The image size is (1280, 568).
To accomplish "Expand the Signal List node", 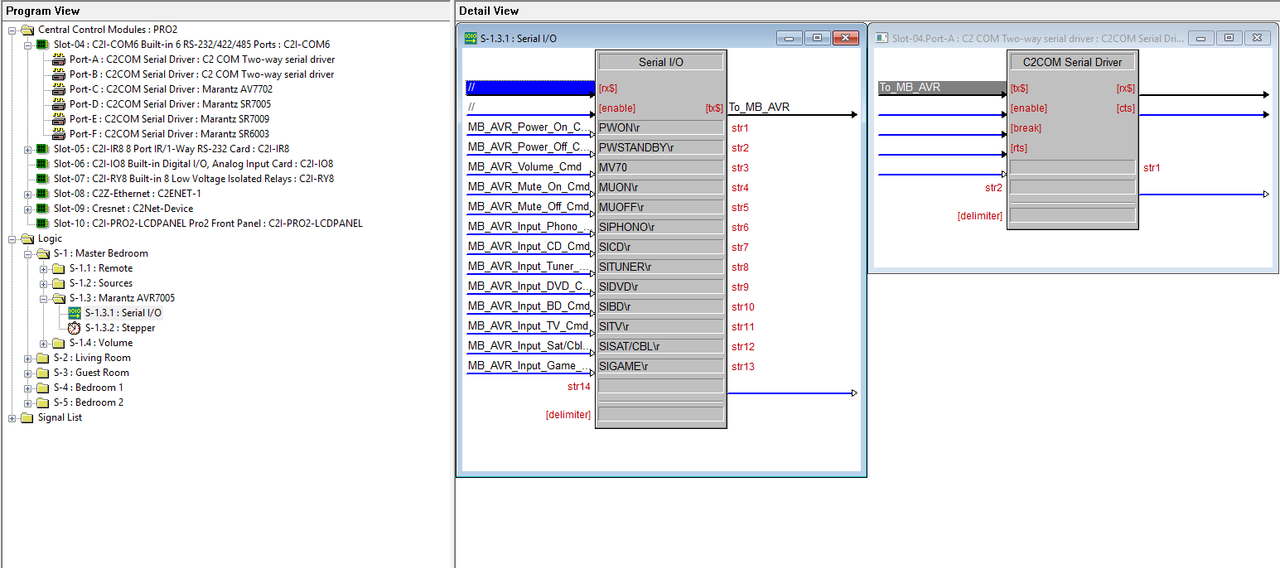I will point(12,418).
